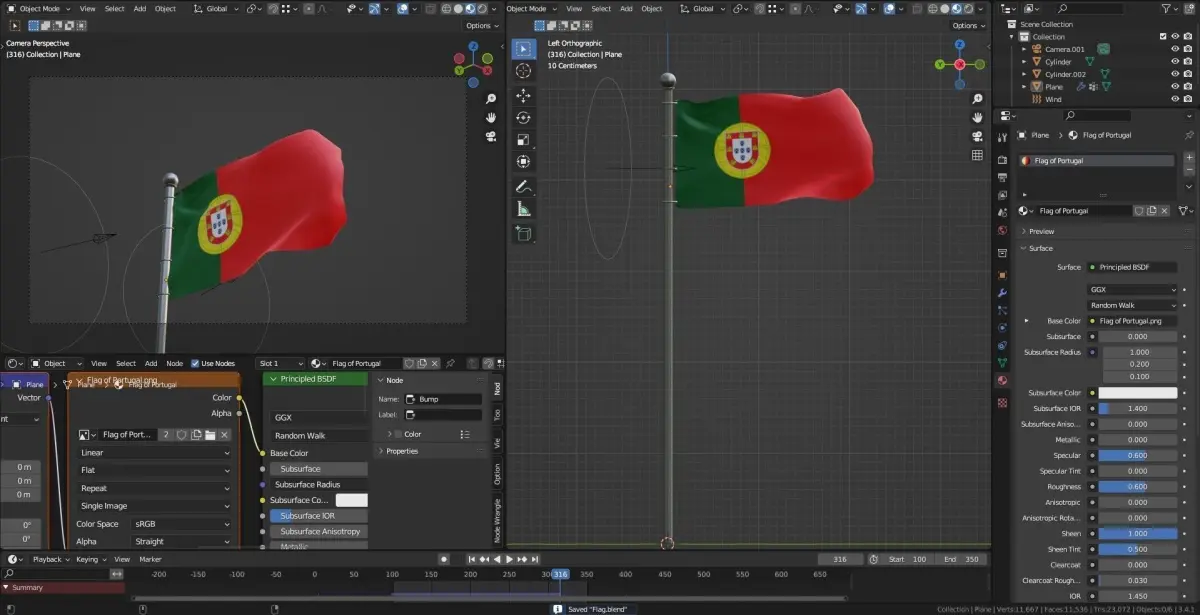
Task: Open Global transform orientation dropdown in right viewport
Action: pyautogui.click(x=704, y=8)
